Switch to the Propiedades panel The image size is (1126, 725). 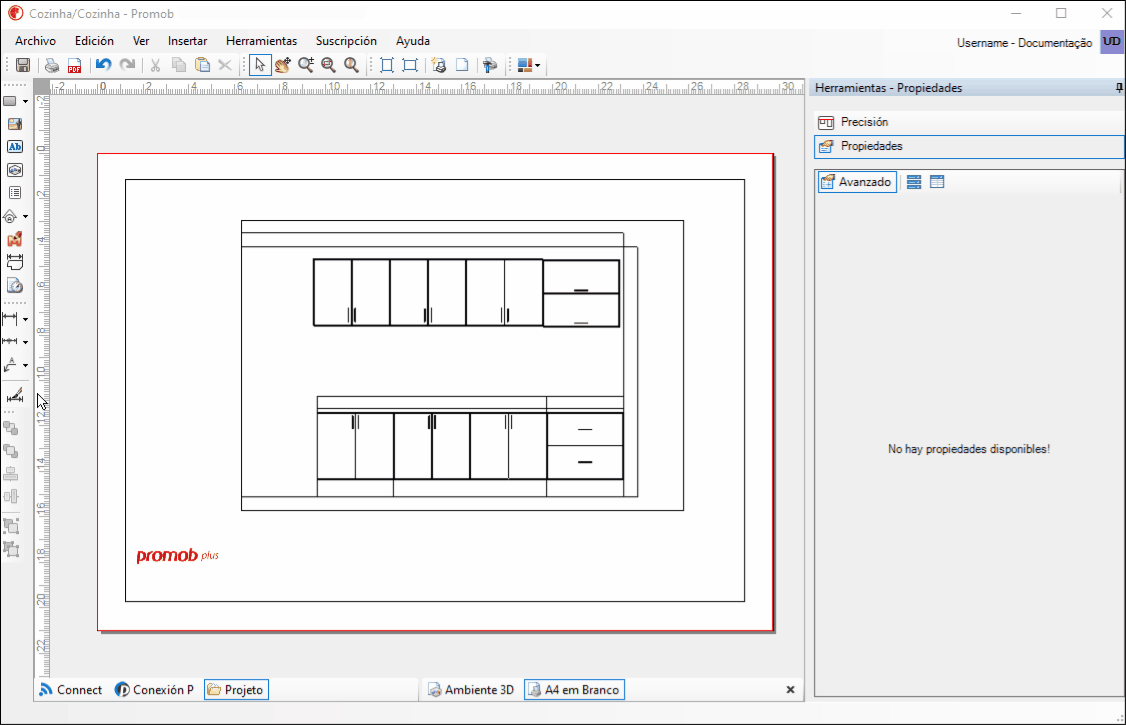point(969,146)
